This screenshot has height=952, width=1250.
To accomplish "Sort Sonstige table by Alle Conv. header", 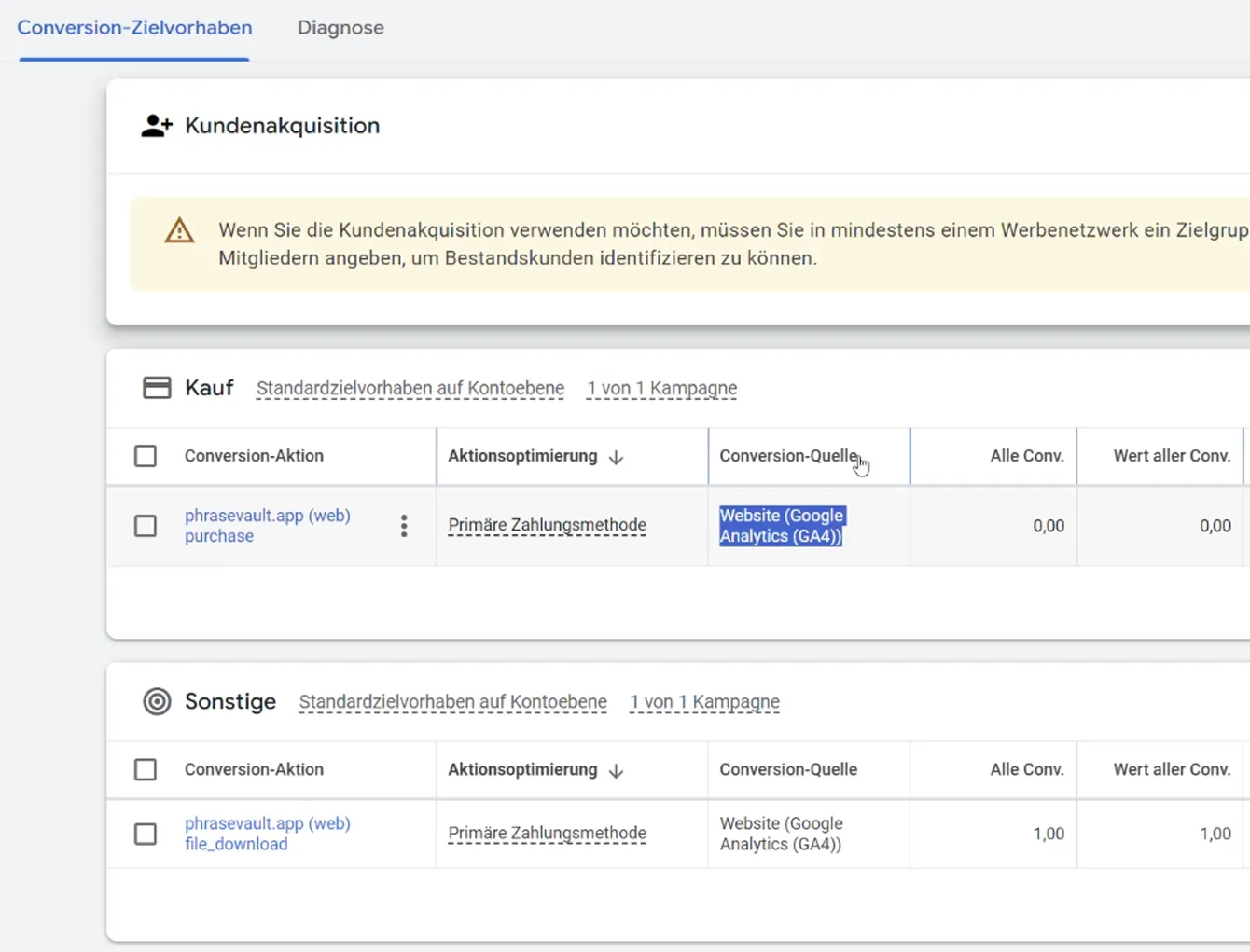I will point(1027,769).
